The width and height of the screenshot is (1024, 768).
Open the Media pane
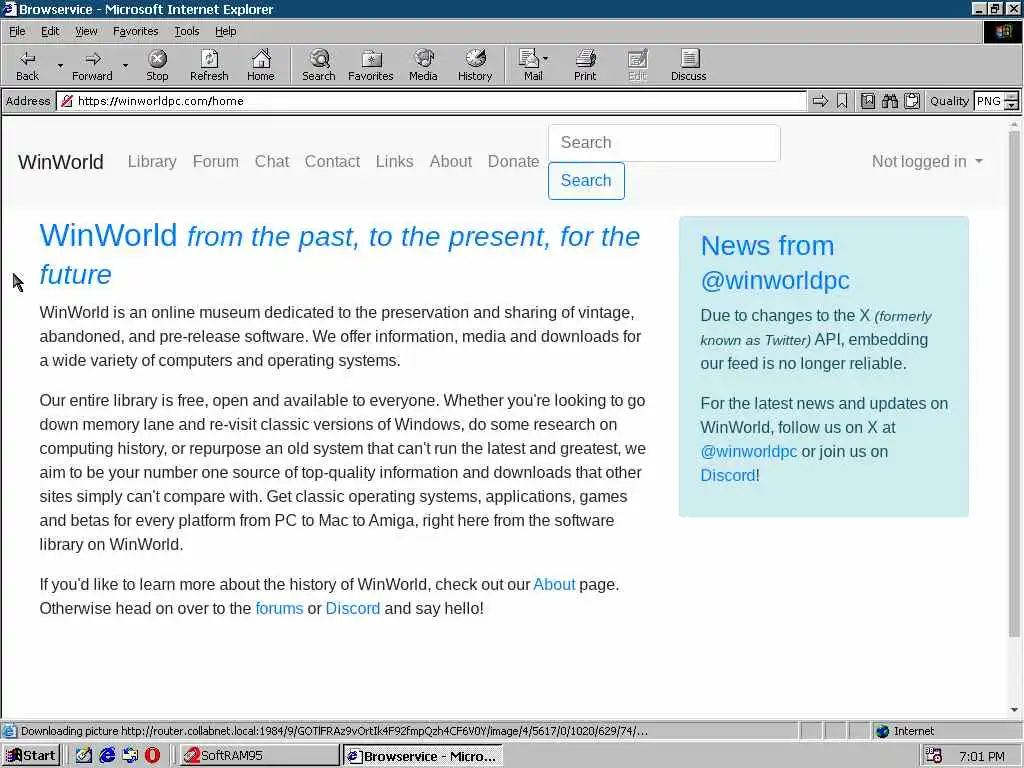423,65
